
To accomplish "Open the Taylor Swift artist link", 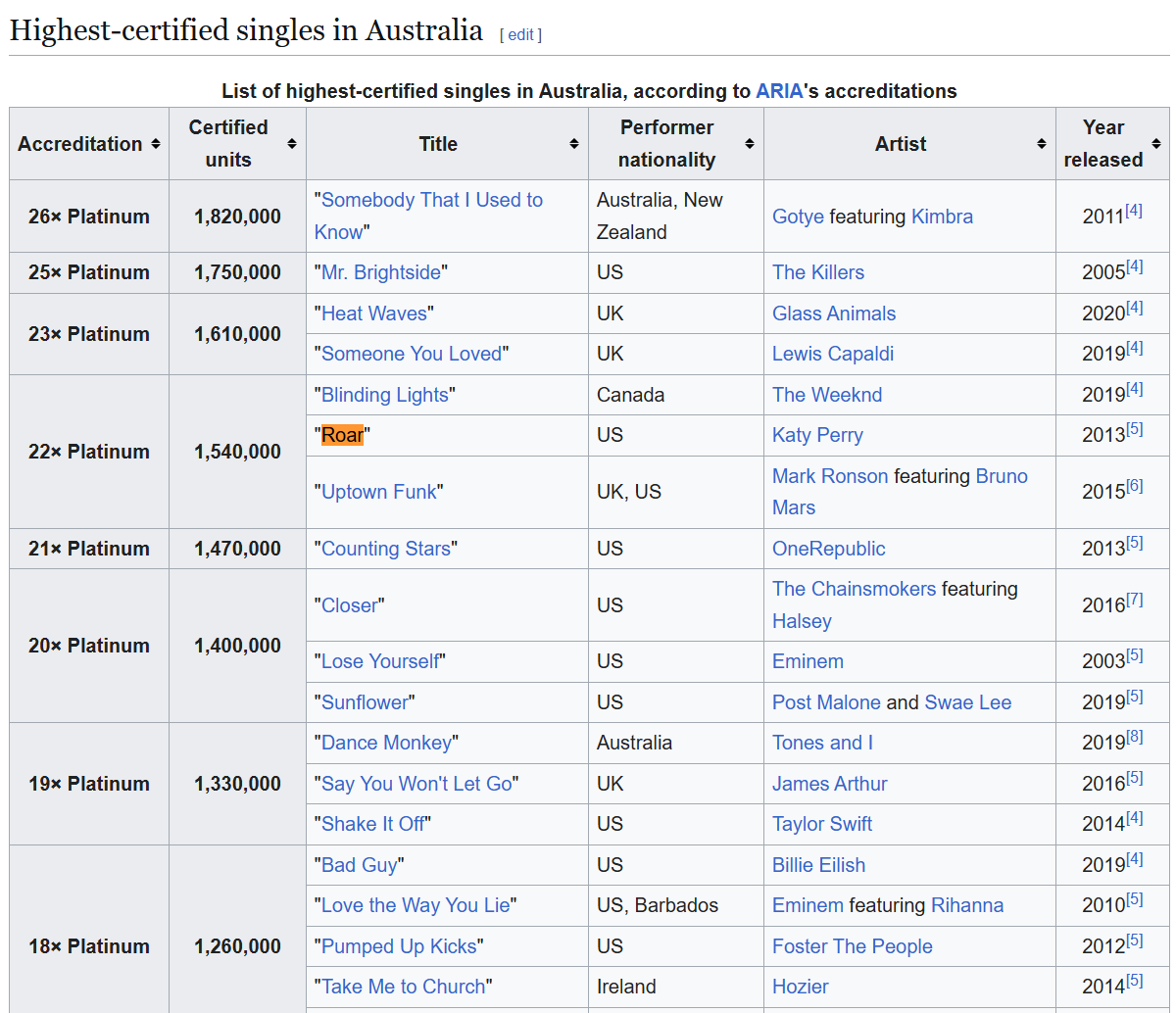I will [x=822, y=824].
